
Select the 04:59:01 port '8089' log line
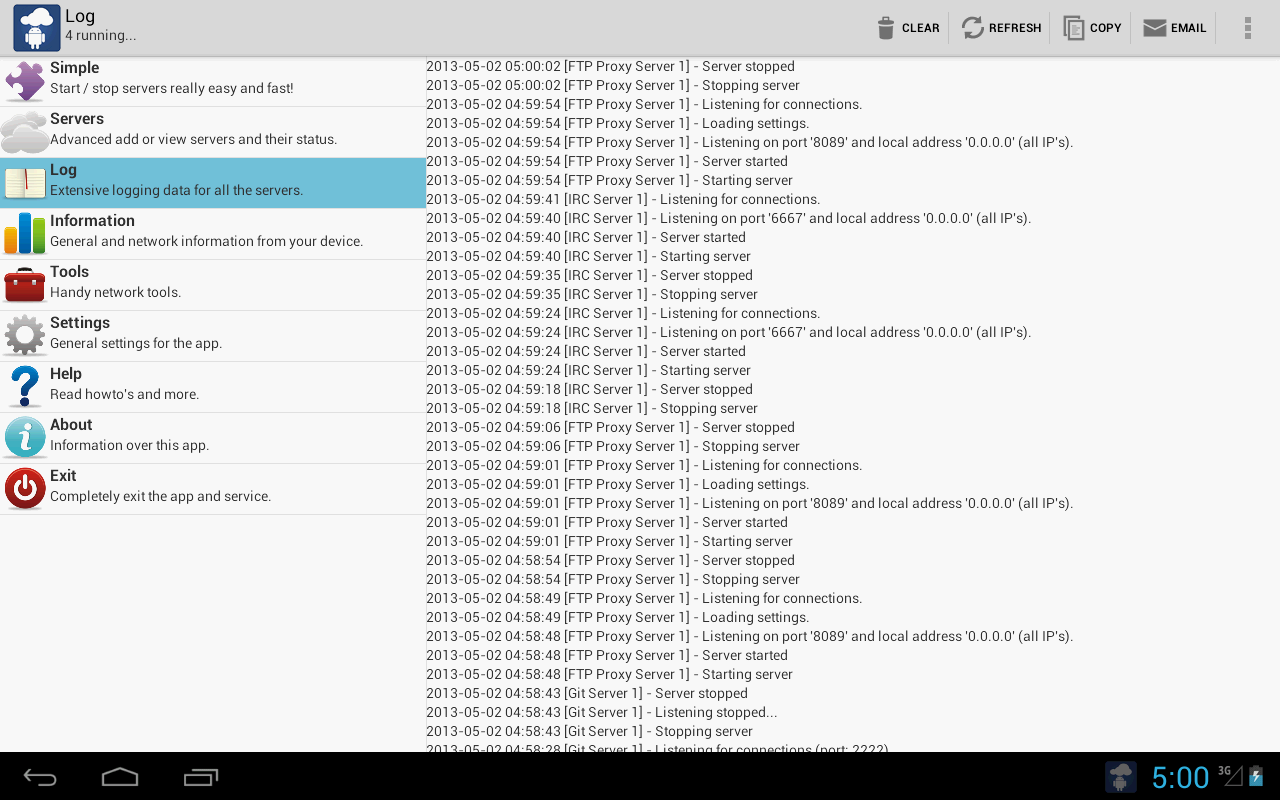pos(750,503)
